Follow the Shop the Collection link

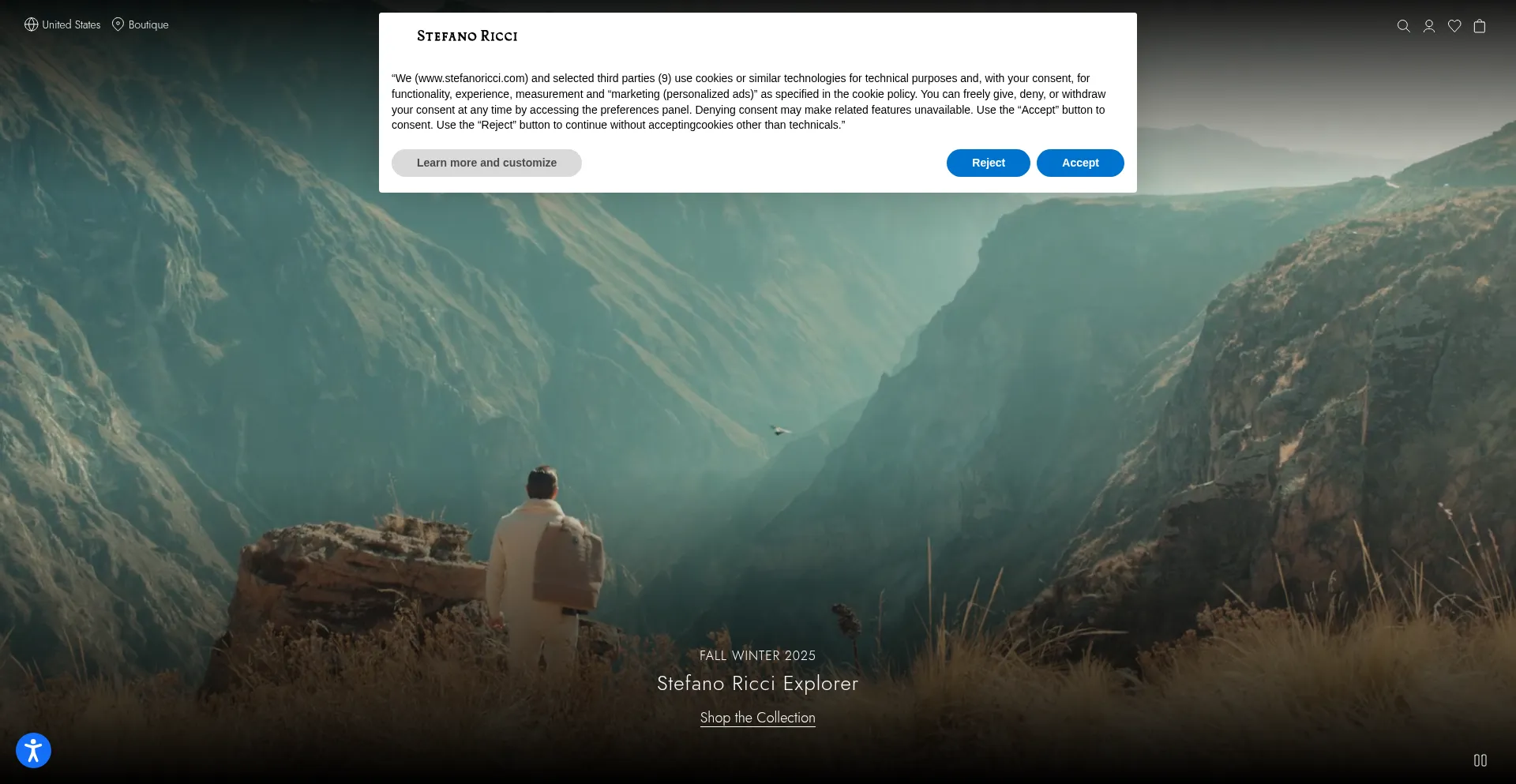(757, 718)
